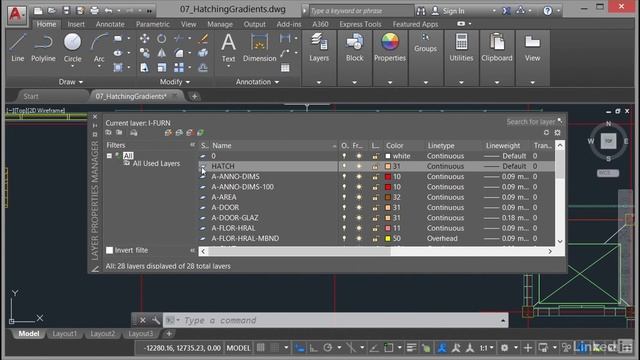Open the Start file tab
Image resolution: width=640 pixels, height=360 pixels.
coord(31,96)
